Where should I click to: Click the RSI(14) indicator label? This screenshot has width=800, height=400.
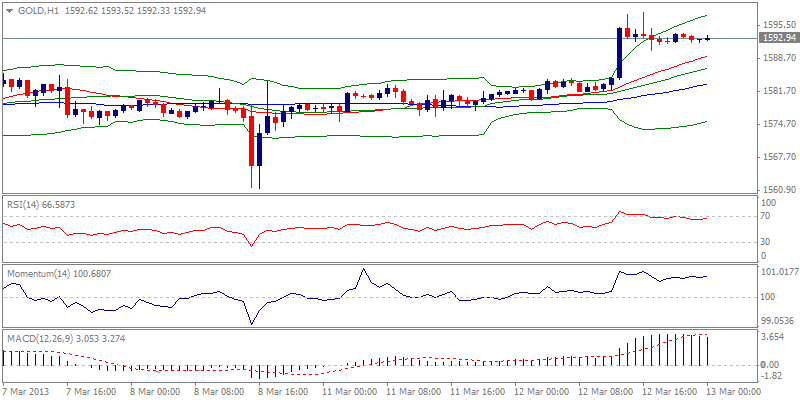25,204
